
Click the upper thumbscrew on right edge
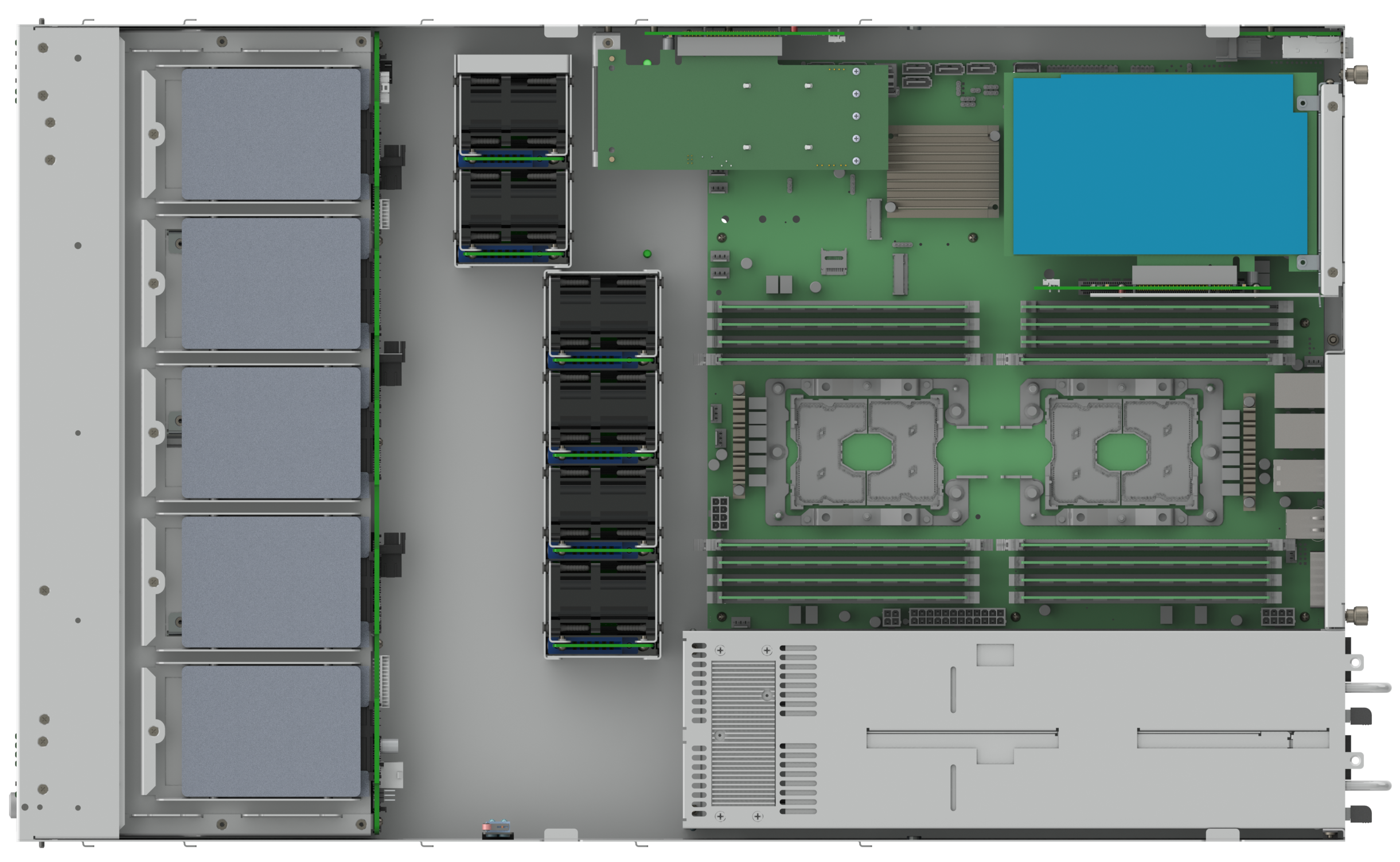pos(1360,74)
